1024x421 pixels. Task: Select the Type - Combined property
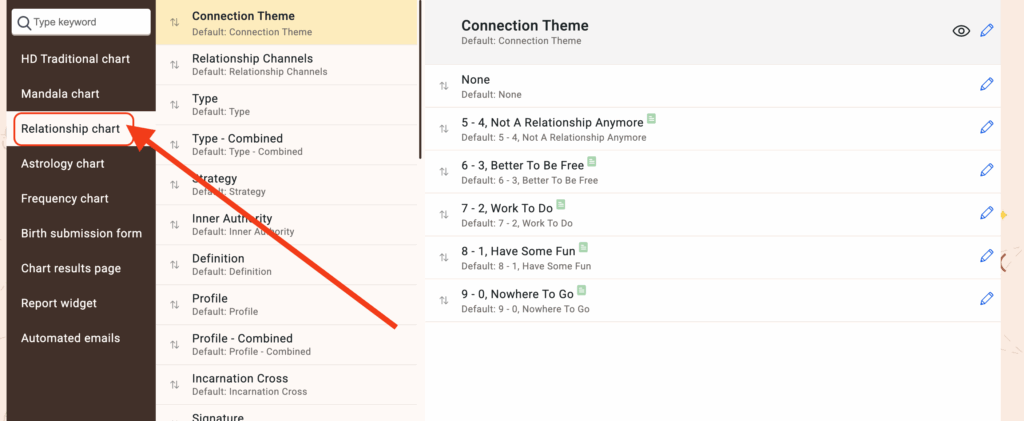(x=237, y=144)
